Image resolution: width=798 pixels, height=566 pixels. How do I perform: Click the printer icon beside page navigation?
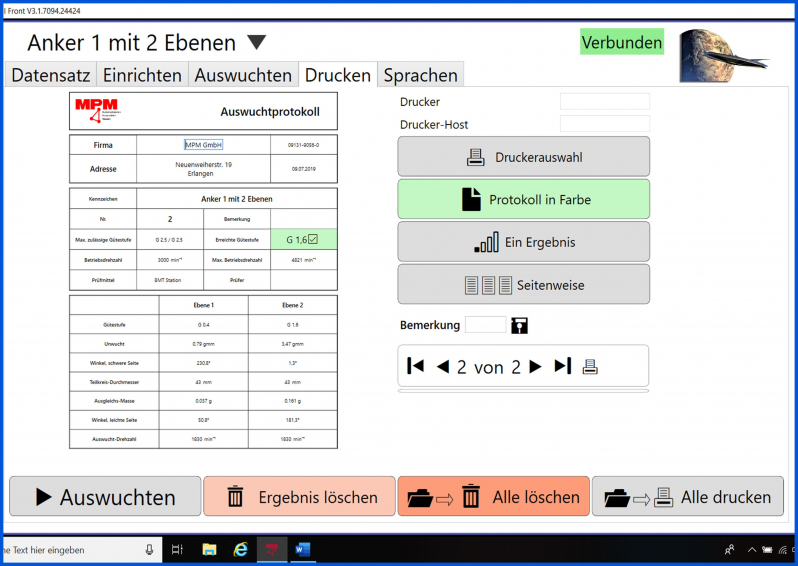pos(590,367)
